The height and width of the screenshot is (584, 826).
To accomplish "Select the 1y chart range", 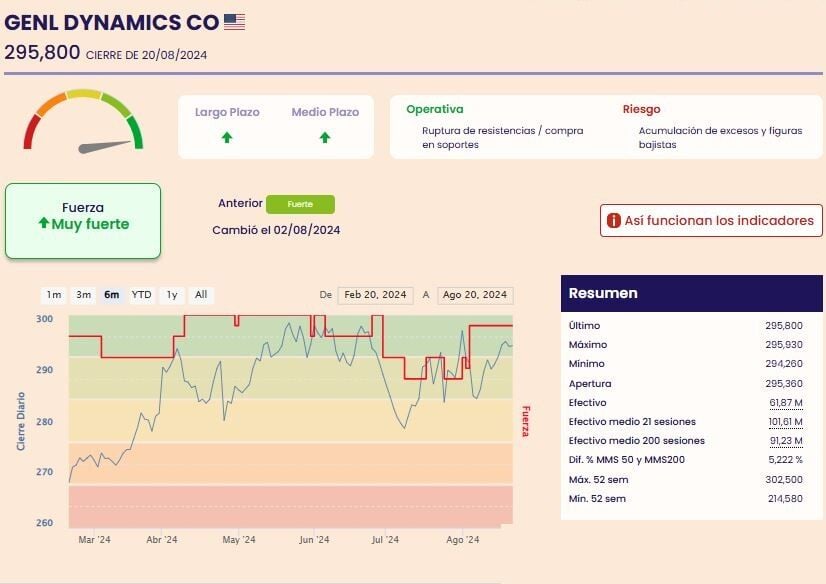I will pos(172,295).
